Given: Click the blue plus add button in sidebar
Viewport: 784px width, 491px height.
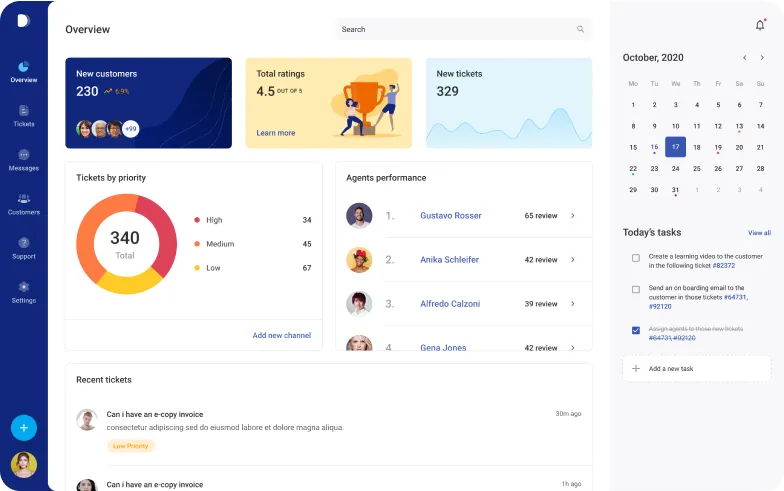Looking at the screenshot, I should 24,428.
